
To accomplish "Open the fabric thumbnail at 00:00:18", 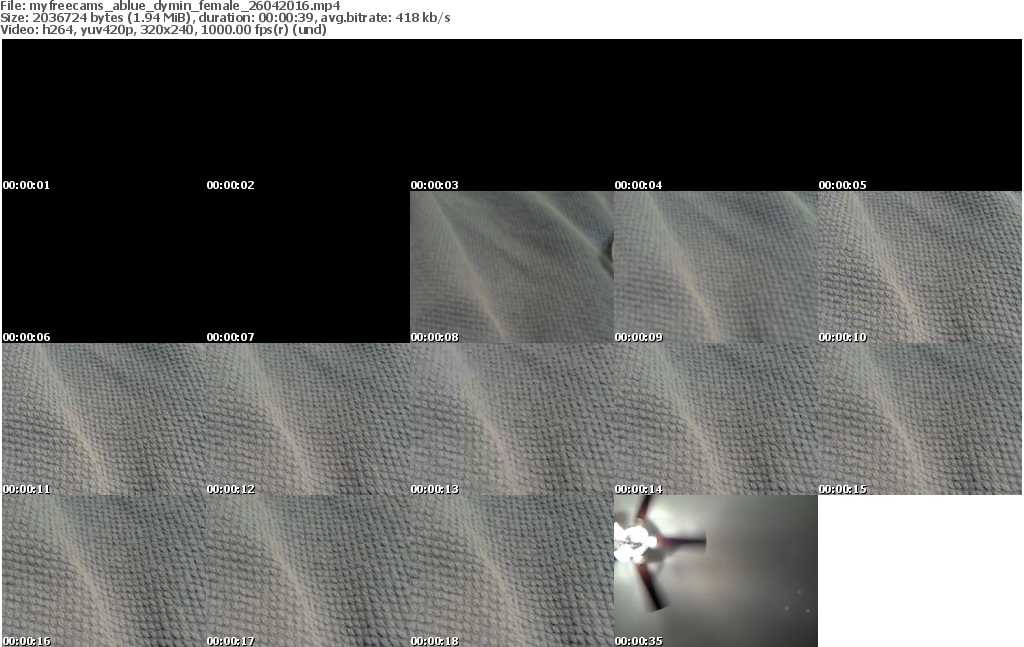I will [512, 571].
